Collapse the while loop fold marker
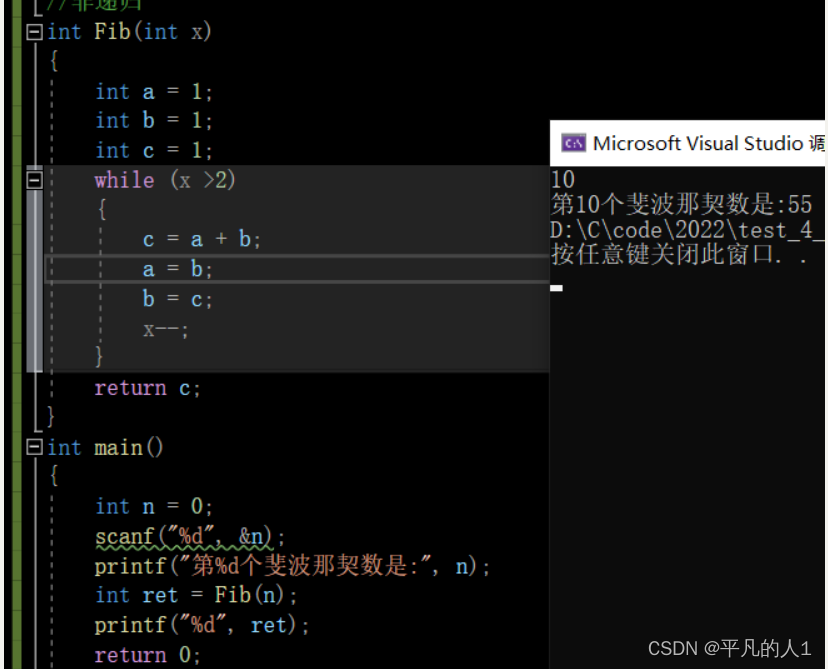This screenshot has width=828, height=669. [x=34, y=180]
